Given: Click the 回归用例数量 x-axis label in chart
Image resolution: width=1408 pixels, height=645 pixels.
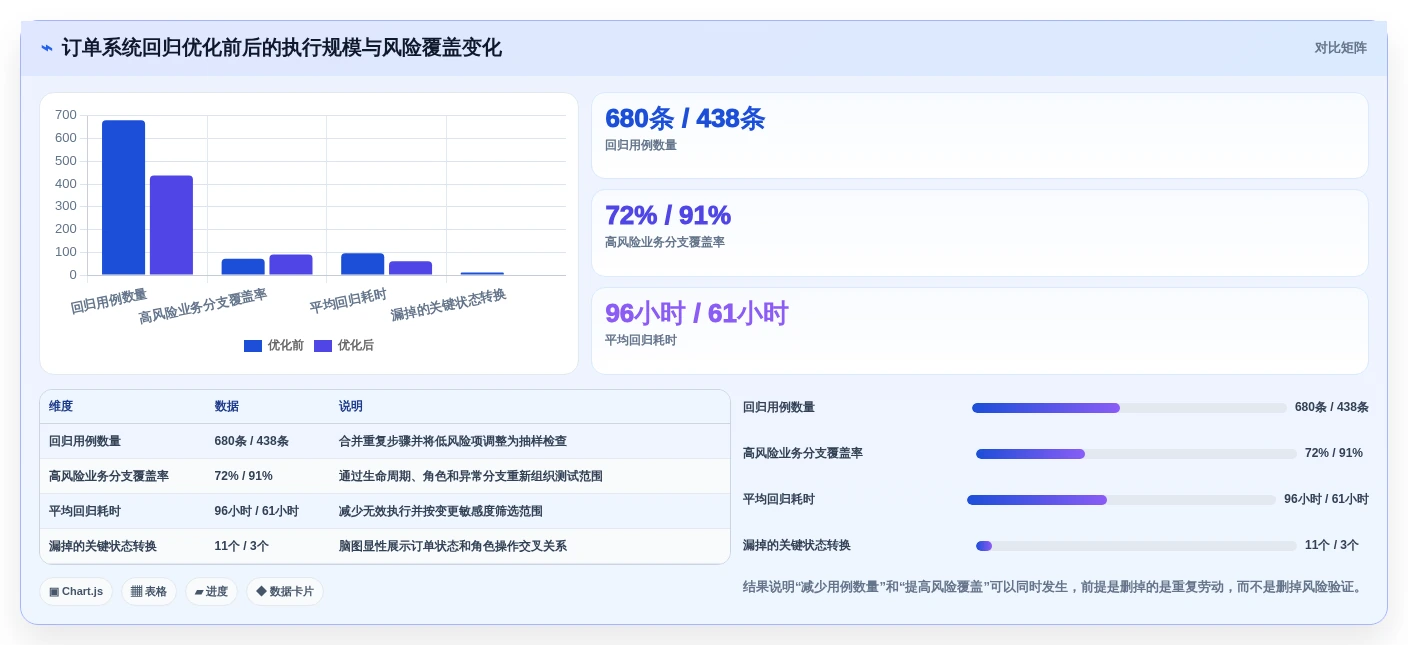Looking at the screenshot, I should (x=109, y=301).
